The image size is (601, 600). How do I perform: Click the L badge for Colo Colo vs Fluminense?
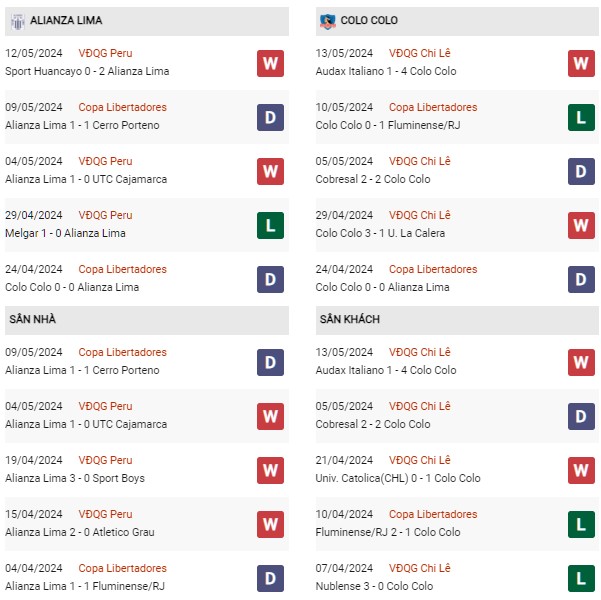pyautogui.click(x=581, y=117)
